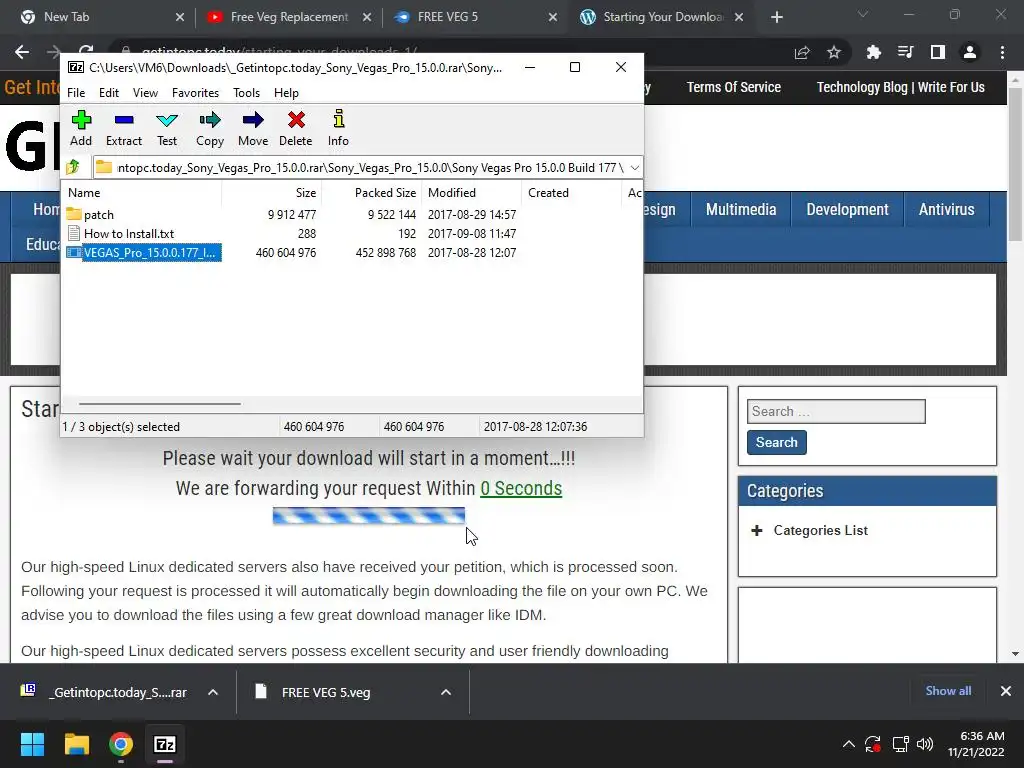Click the 0 Seconds countdown link
The width and height of the screenshot is (1024, 768).
pos(520,488)
